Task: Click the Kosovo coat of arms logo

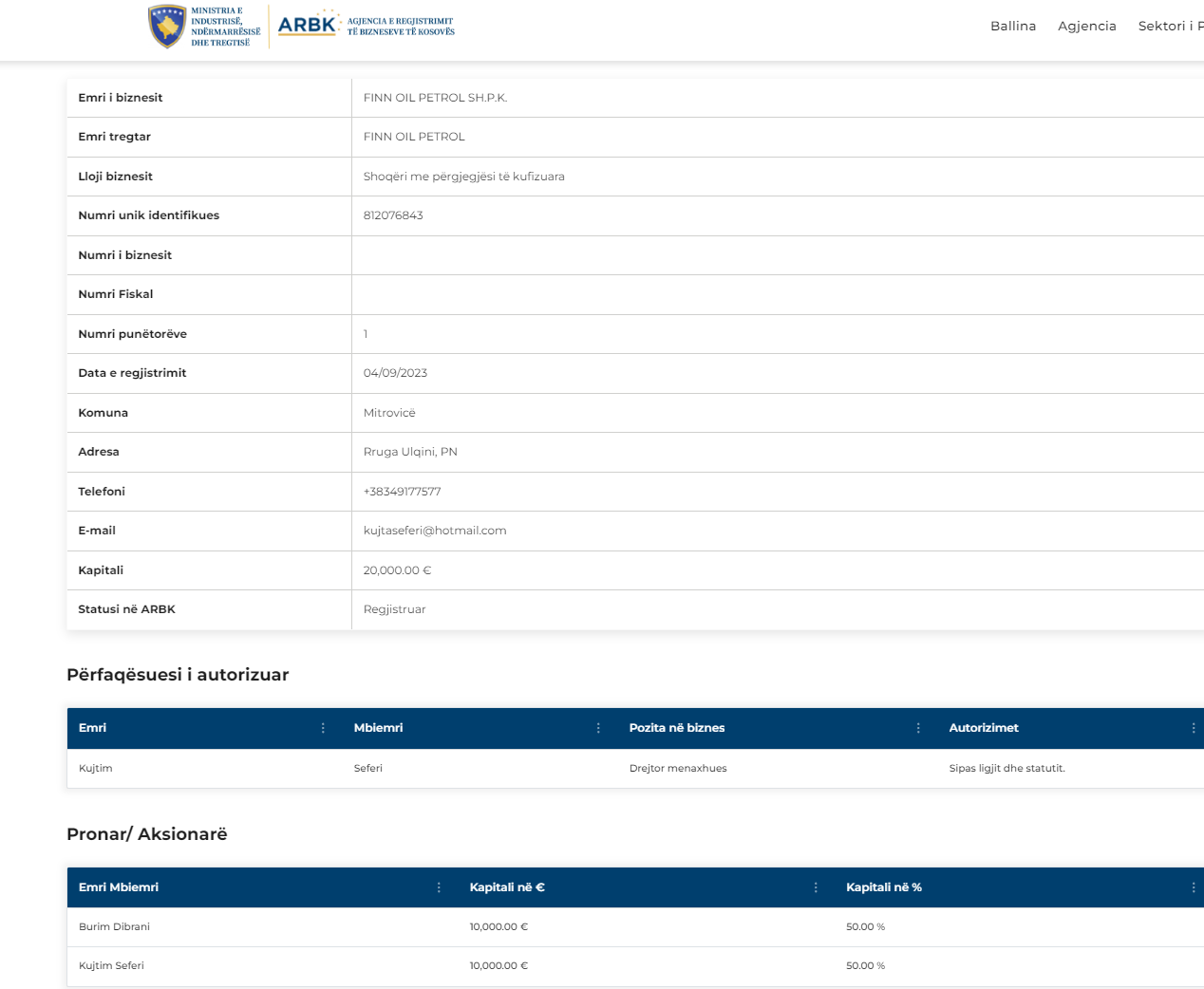Action: (167, 27)
